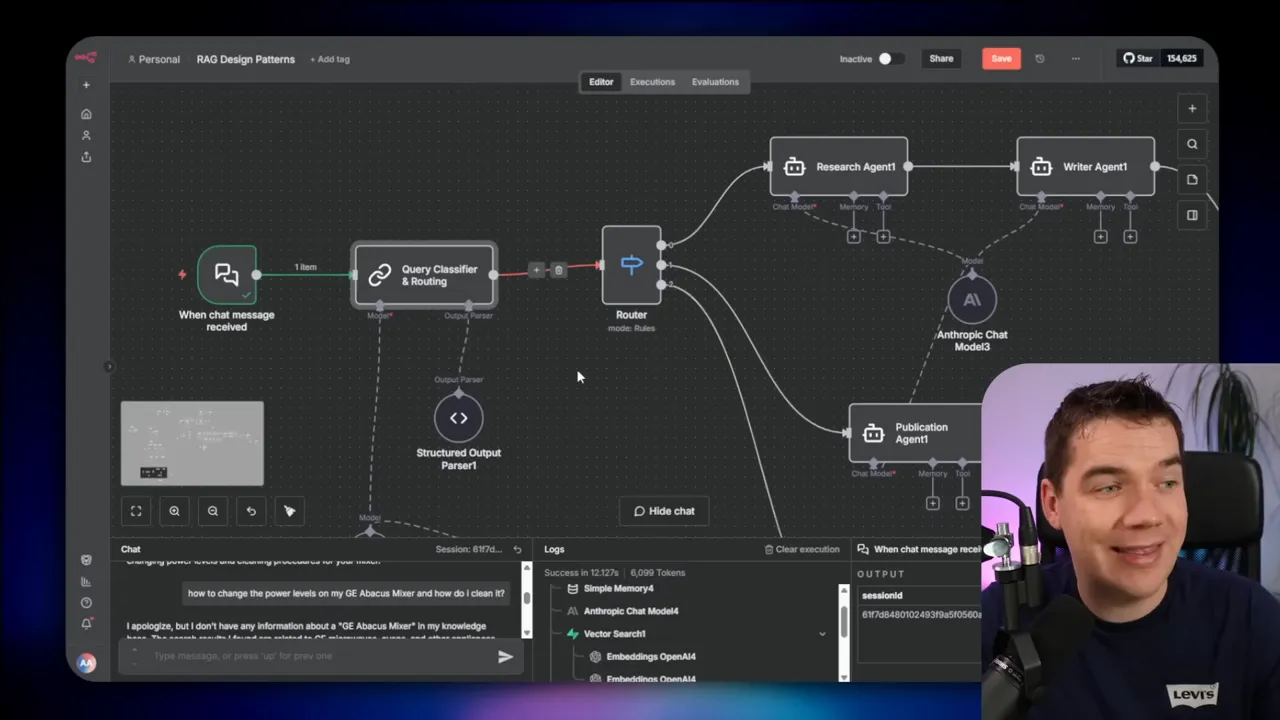Viewport: 1280px width, 720px height.
Task: Undo with the arrow icon near zoom controls
Action: tap(251, 511)
